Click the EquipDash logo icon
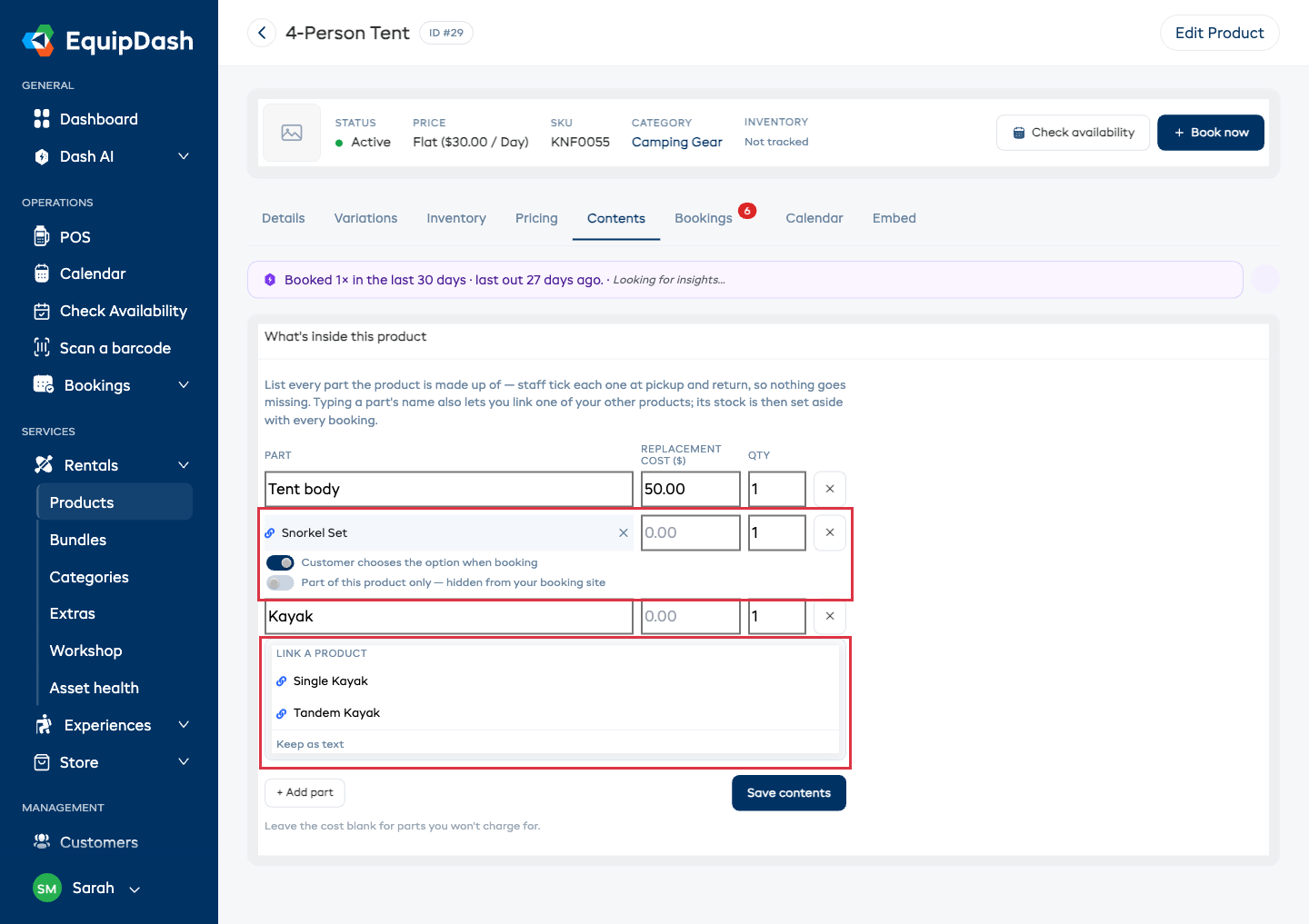This screenshot has width=1309, height=924. [x=38, y=41]
